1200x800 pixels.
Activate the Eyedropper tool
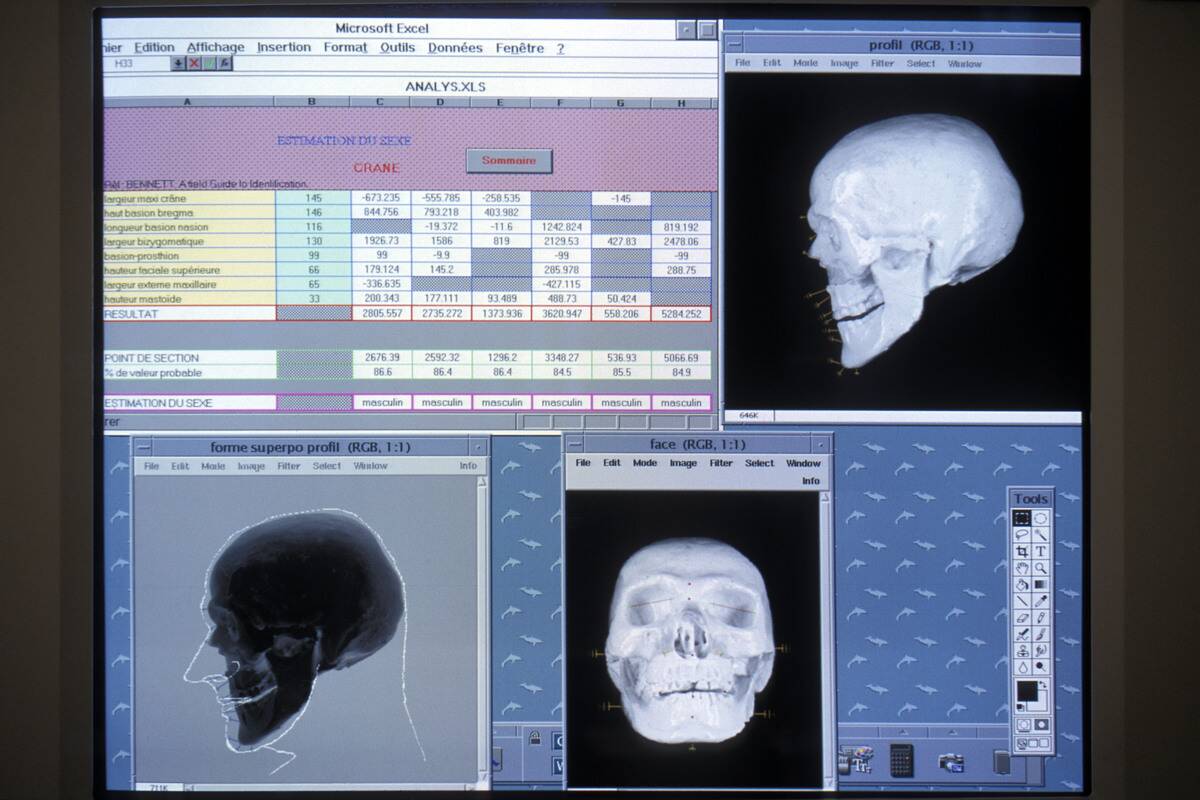(x=1041, y=601)
